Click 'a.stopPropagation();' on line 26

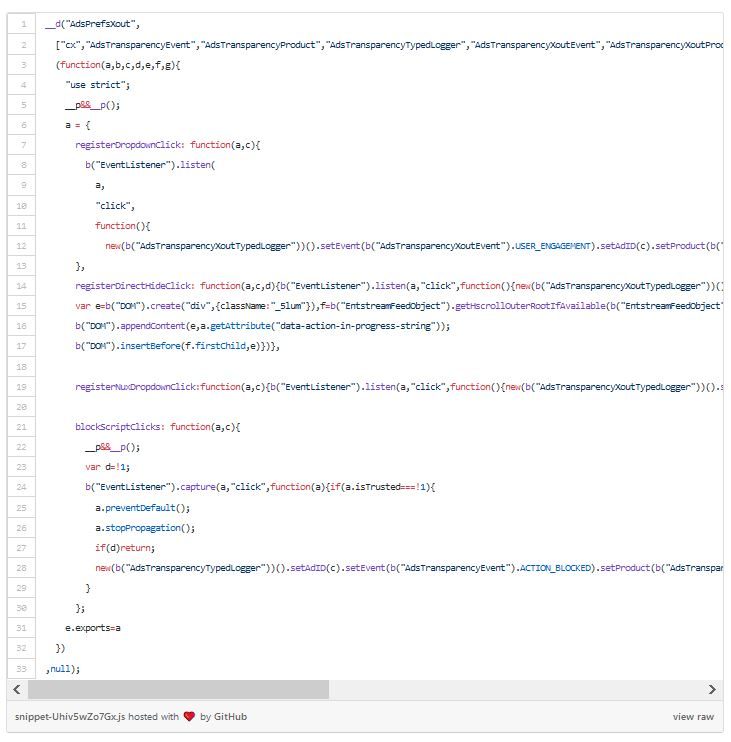tap(145, 528)
